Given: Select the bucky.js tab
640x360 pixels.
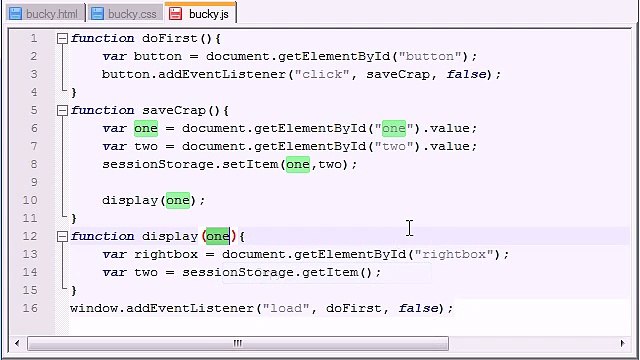Looking at the screenshot, I should coord(200,13).
